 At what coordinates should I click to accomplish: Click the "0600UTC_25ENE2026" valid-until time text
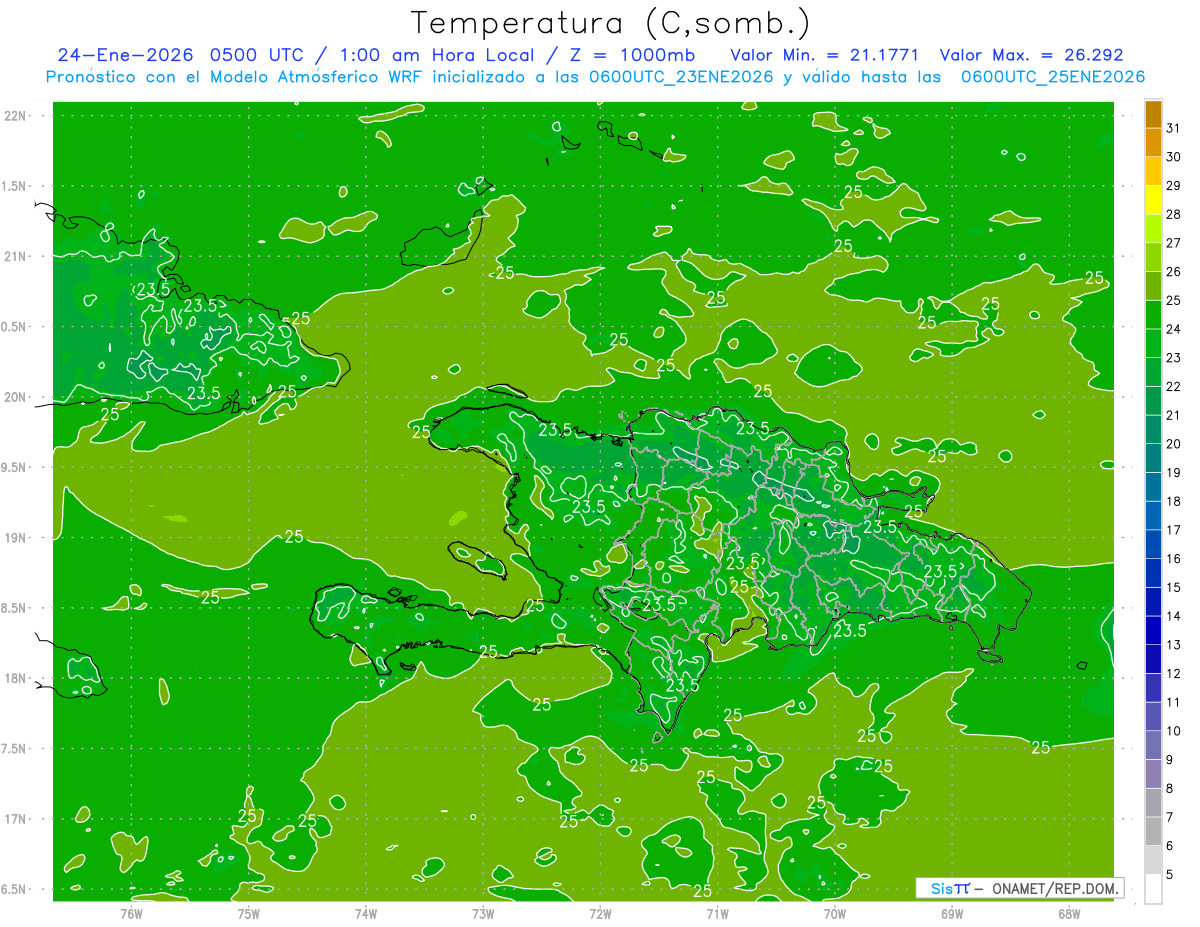tap(1052, 77)
